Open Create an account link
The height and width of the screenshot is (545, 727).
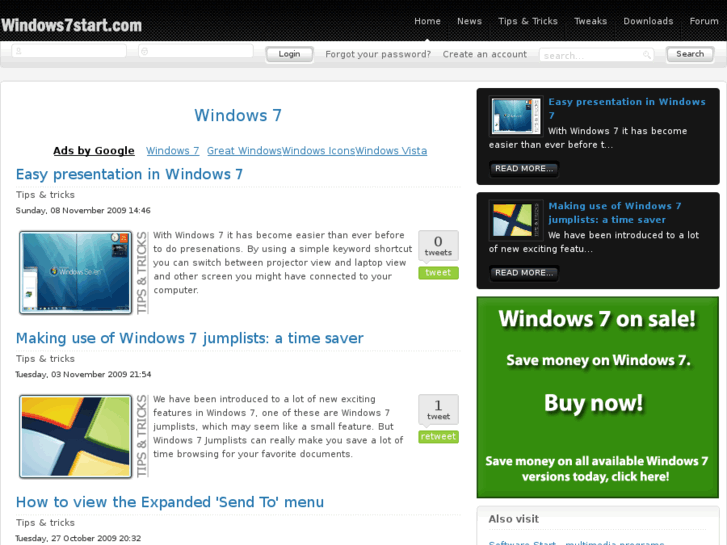pos(485,54)
